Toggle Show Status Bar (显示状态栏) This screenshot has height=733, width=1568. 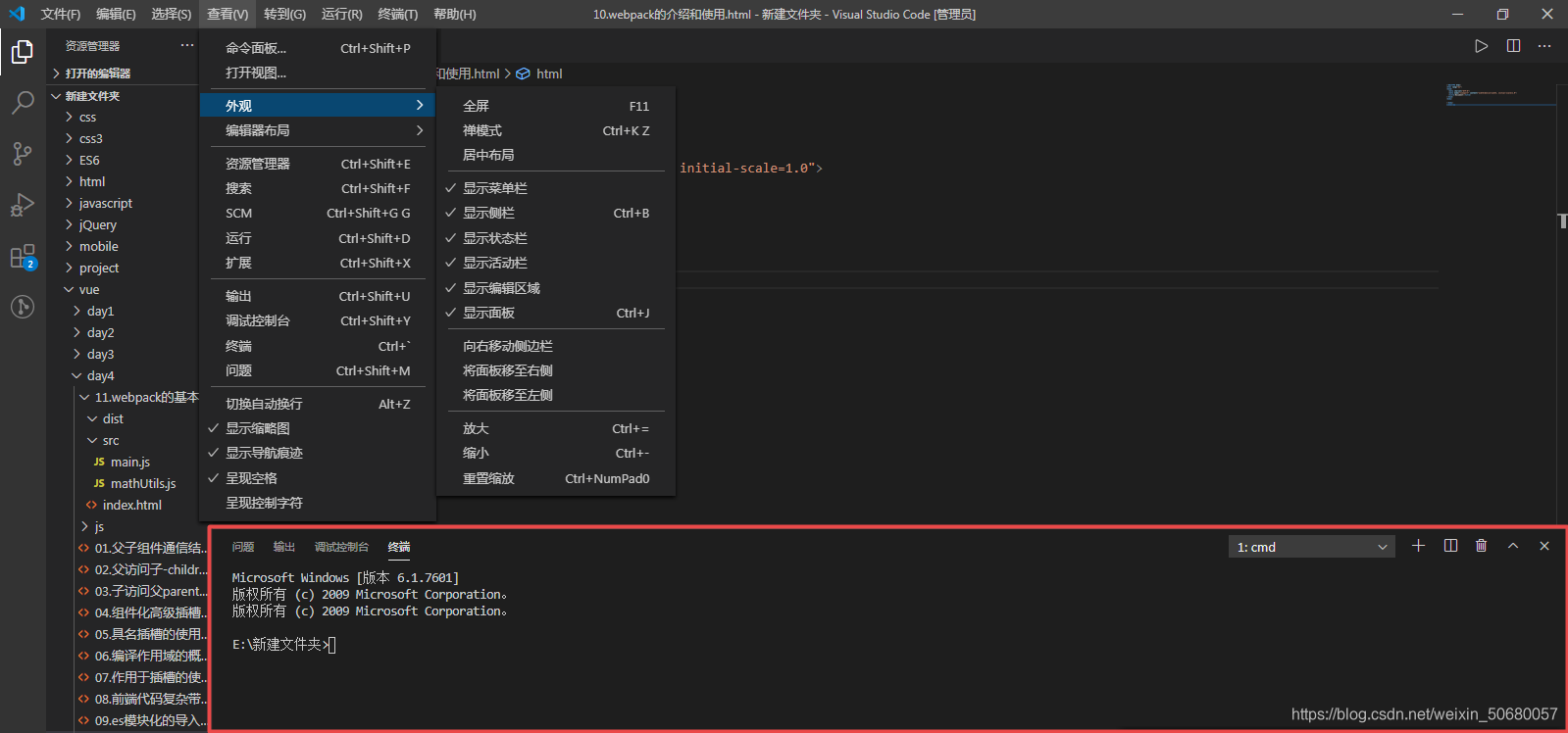[x=556, y=238]
